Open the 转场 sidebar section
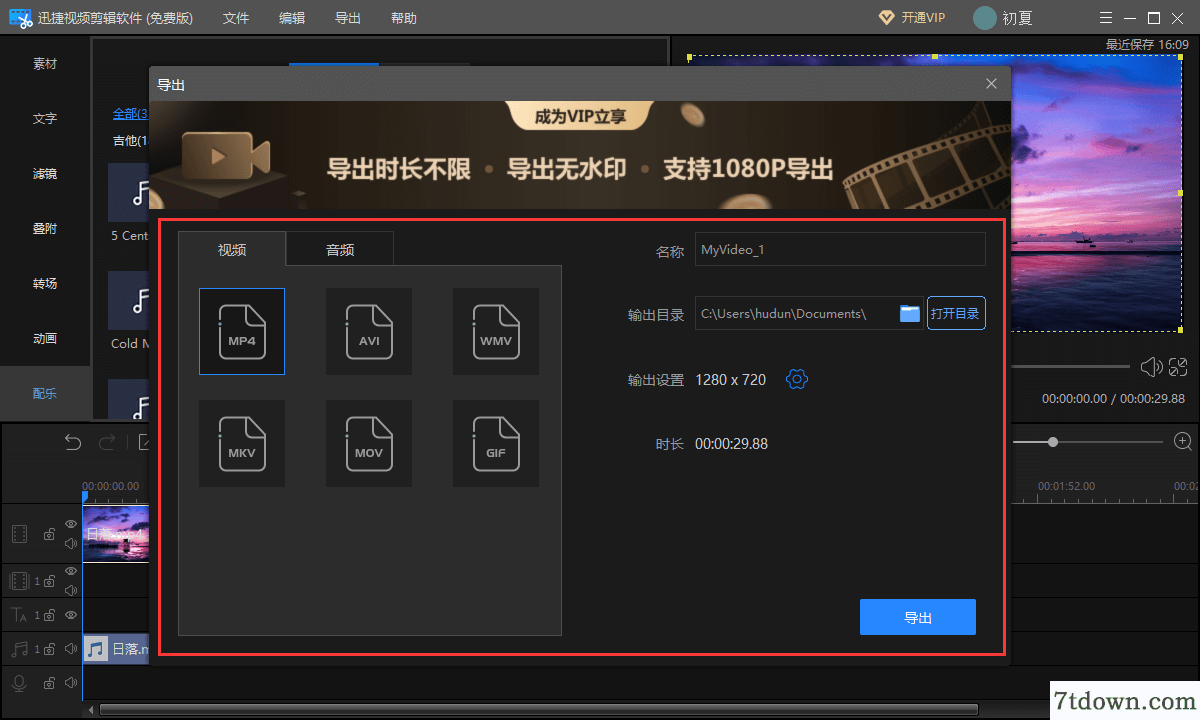The image size is (1200, 720). point(45,284)
